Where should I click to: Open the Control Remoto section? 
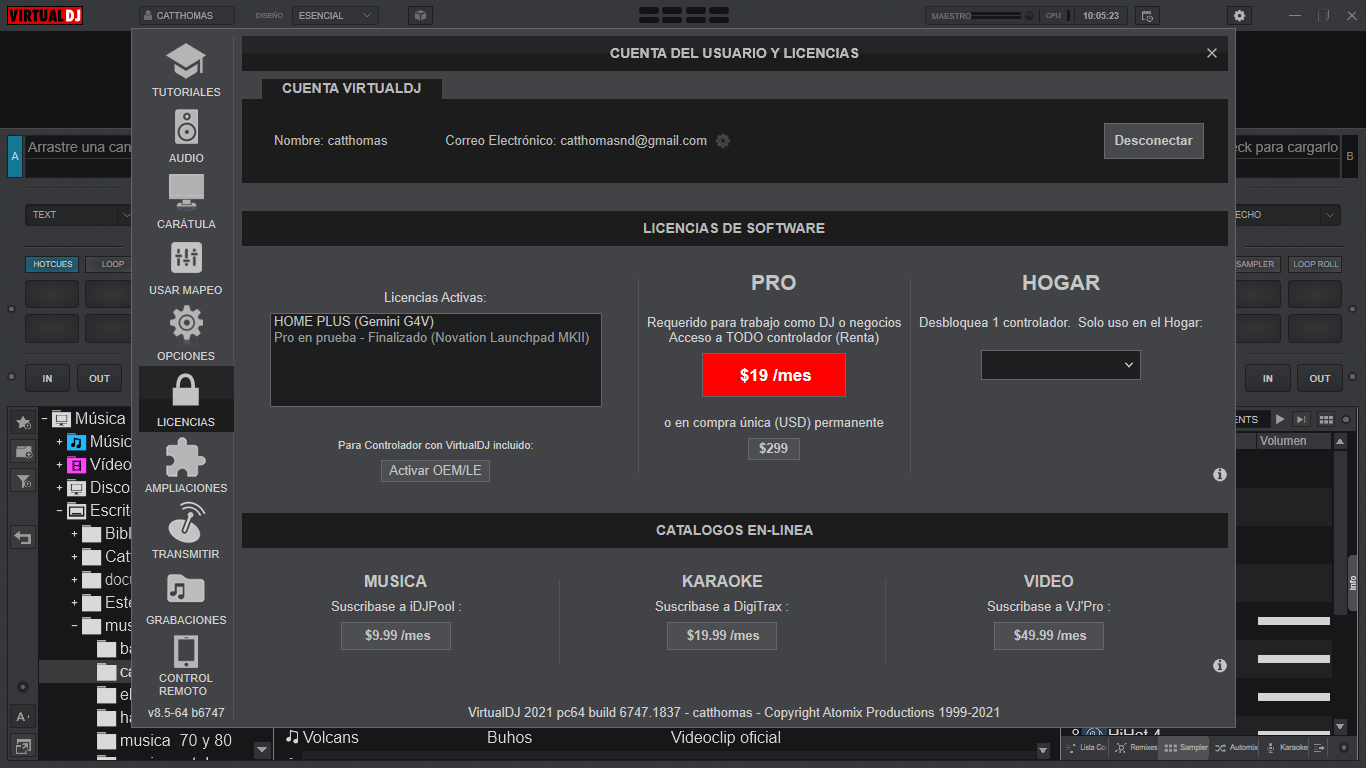(186, 666)
